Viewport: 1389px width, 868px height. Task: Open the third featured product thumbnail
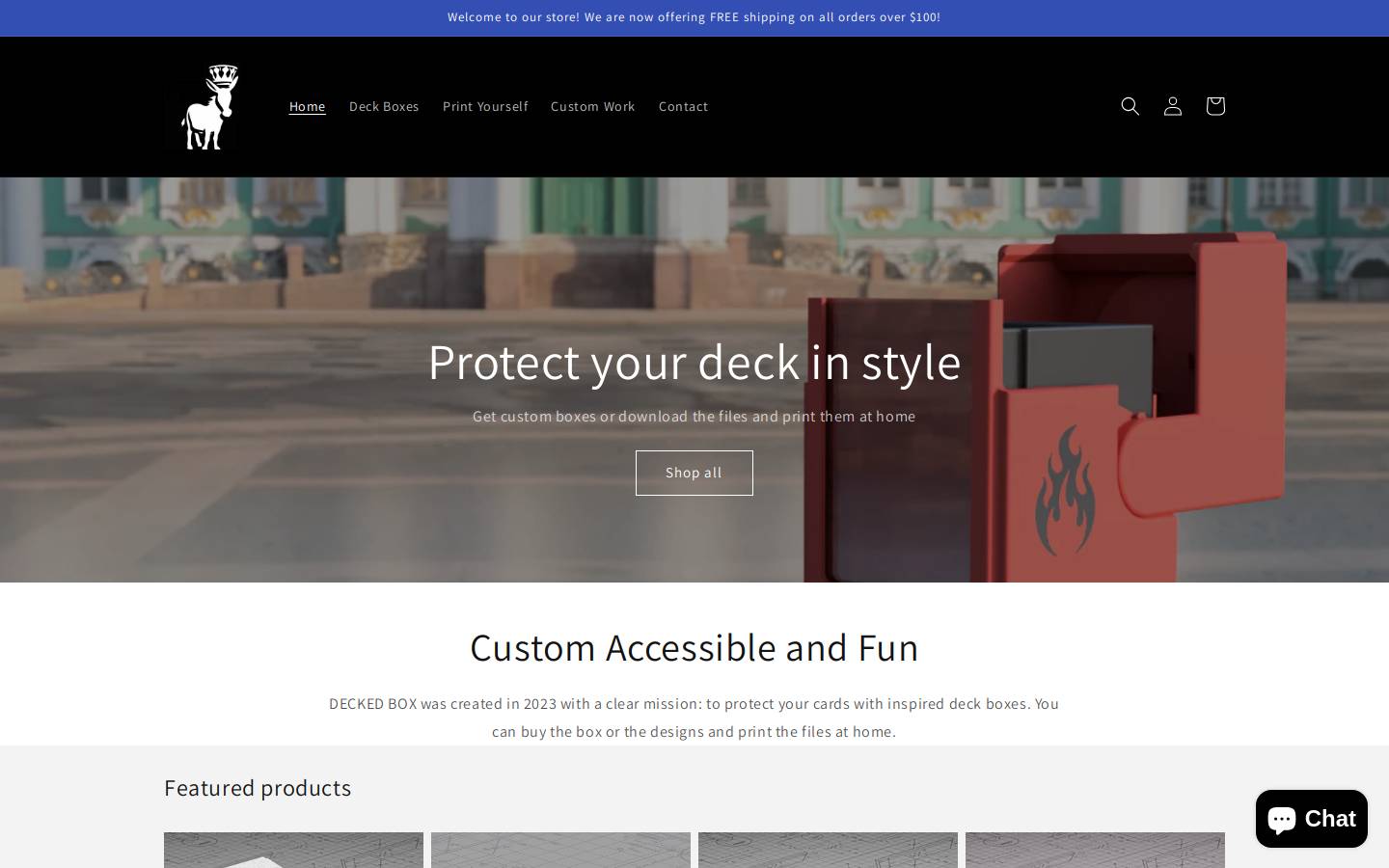point(828,850)
